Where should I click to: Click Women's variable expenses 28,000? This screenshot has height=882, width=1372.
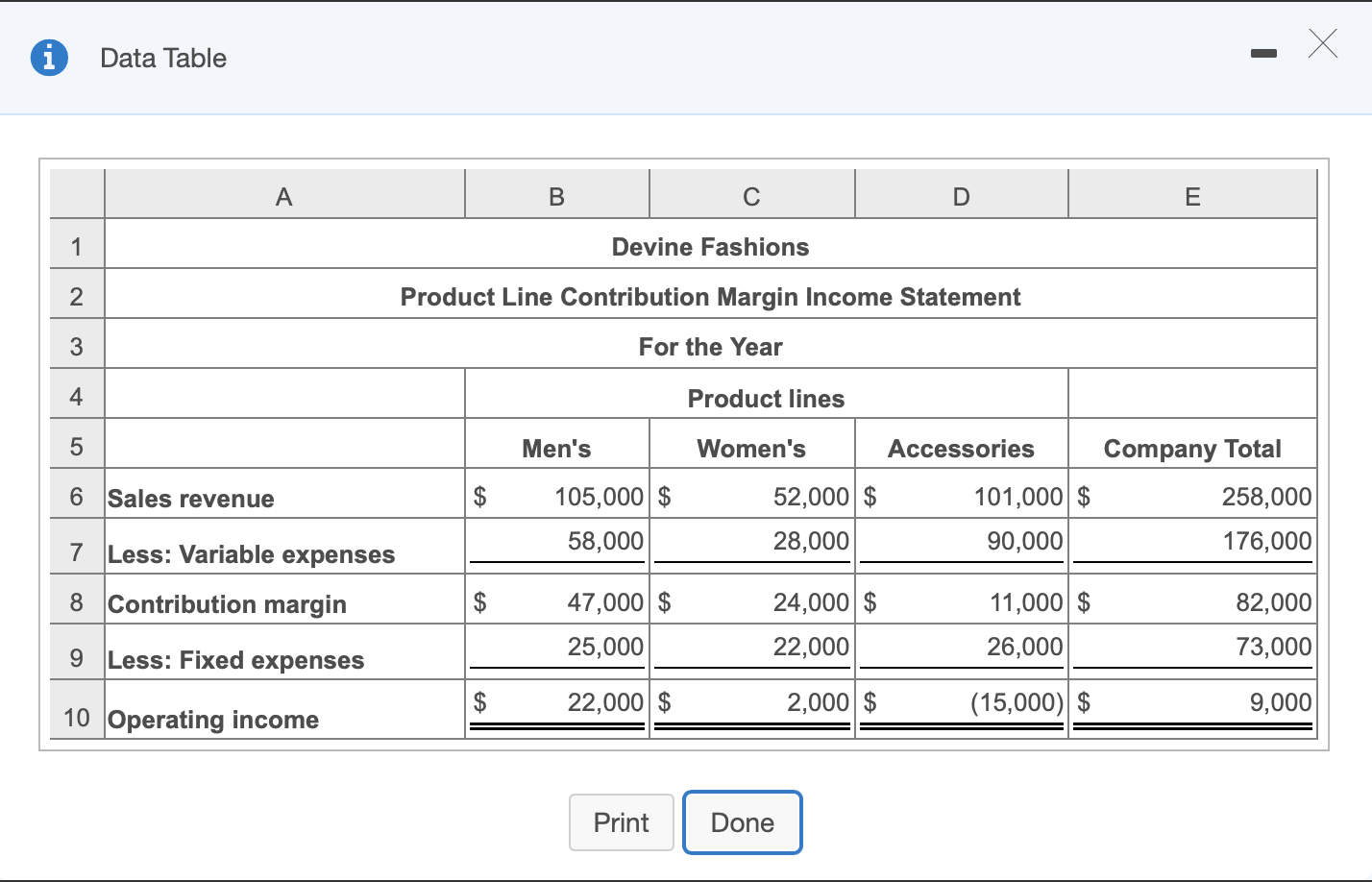tap(812, 541)
